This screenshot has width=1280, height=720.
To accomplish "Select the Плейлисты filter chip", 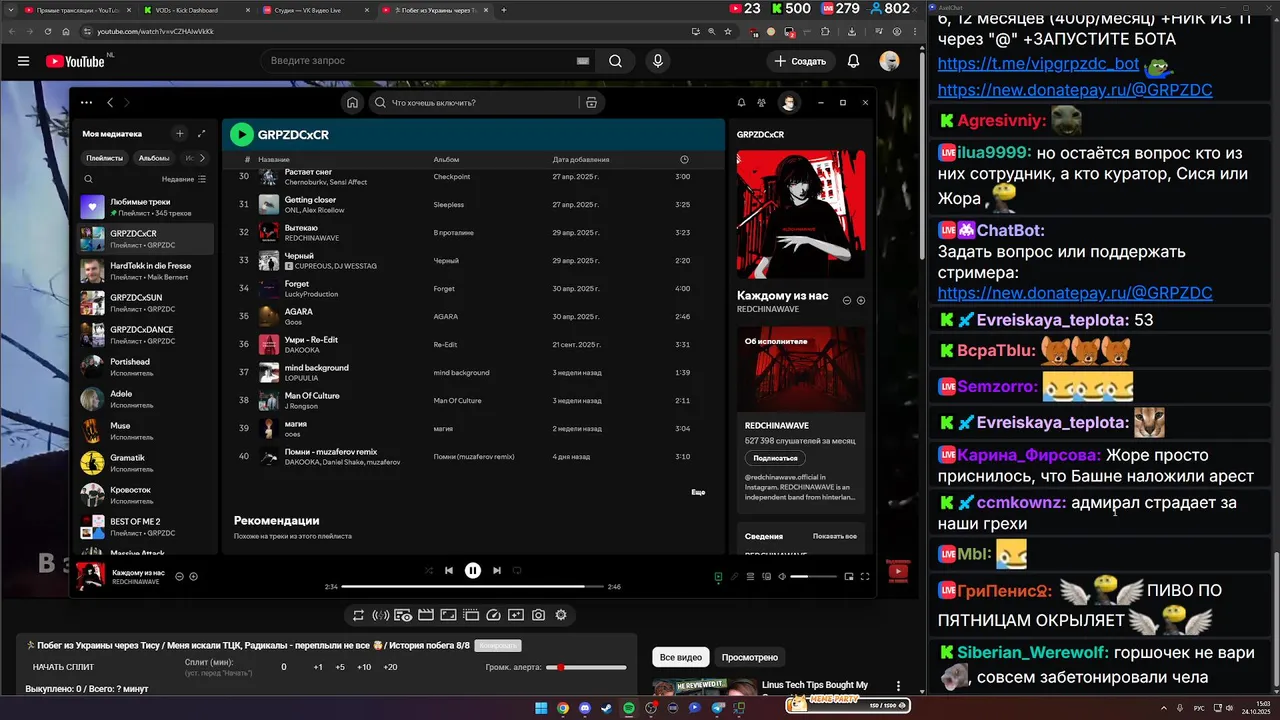I will (x=104, y=158).
